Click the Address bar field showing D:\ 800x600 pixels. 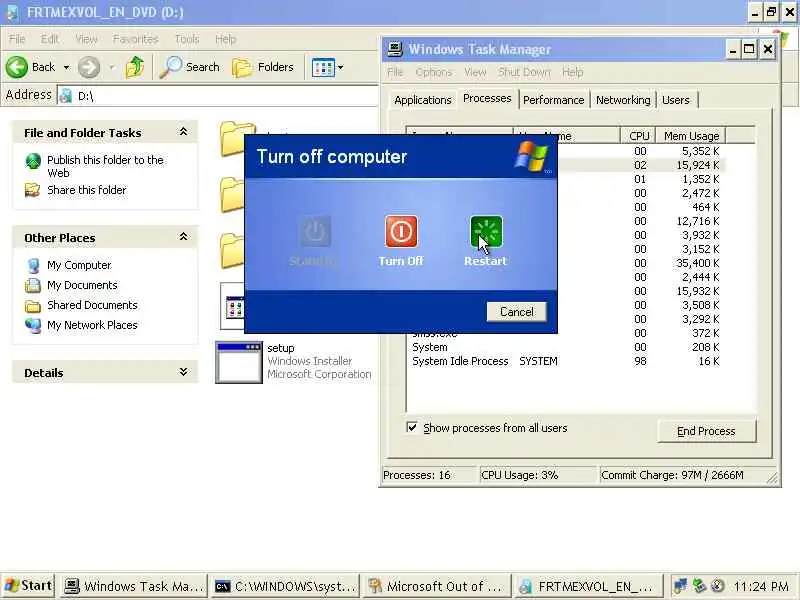[218, 95]
